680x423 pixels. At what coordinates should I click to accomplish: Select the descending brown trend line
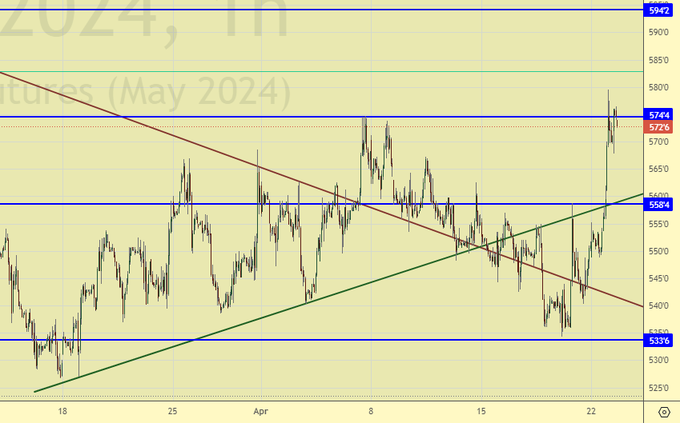[200, 146]
